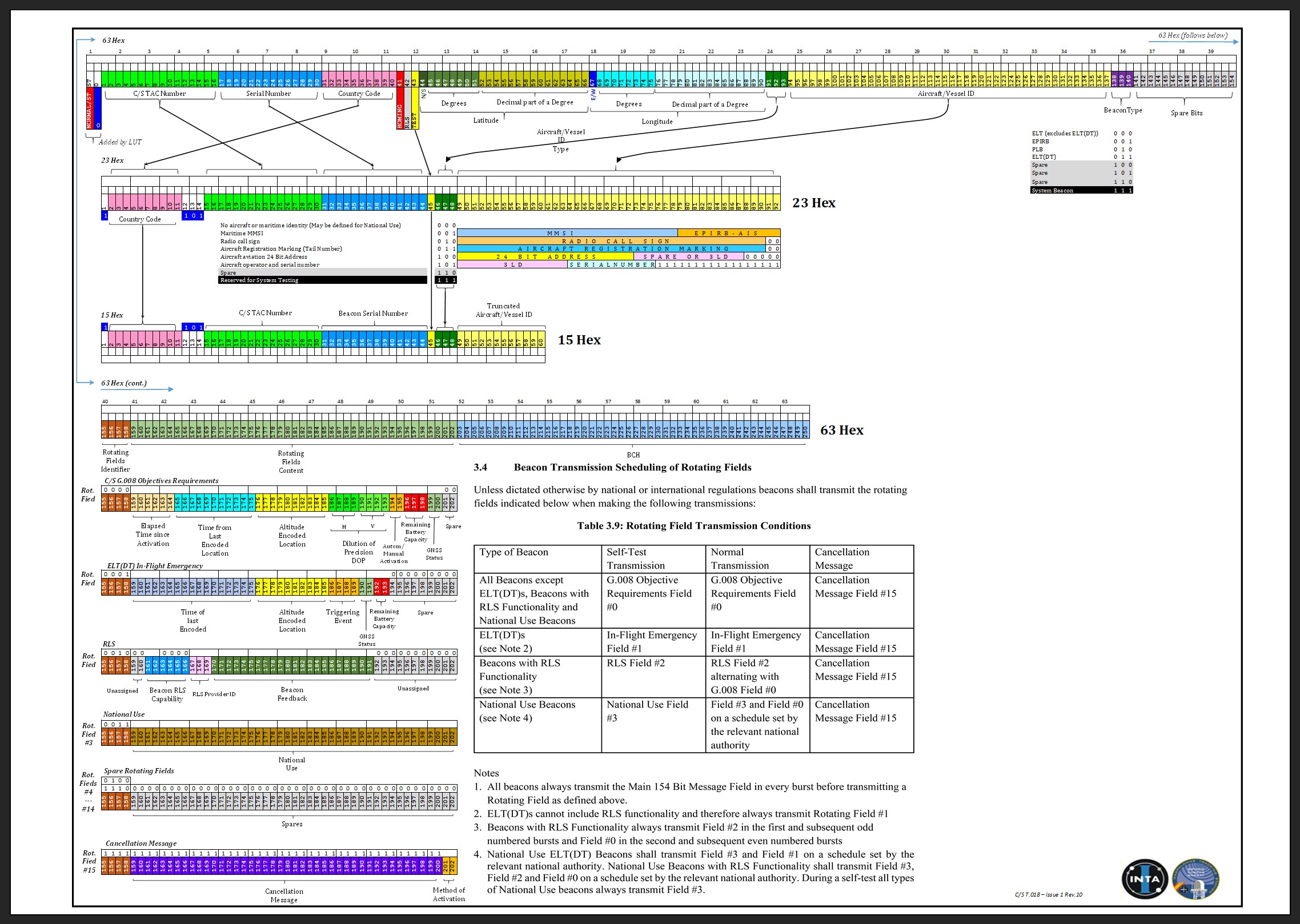Select the 'ELT (excludes ELT(DT))' legend row
The image size is (1300, 924).
pos(1081,134)
